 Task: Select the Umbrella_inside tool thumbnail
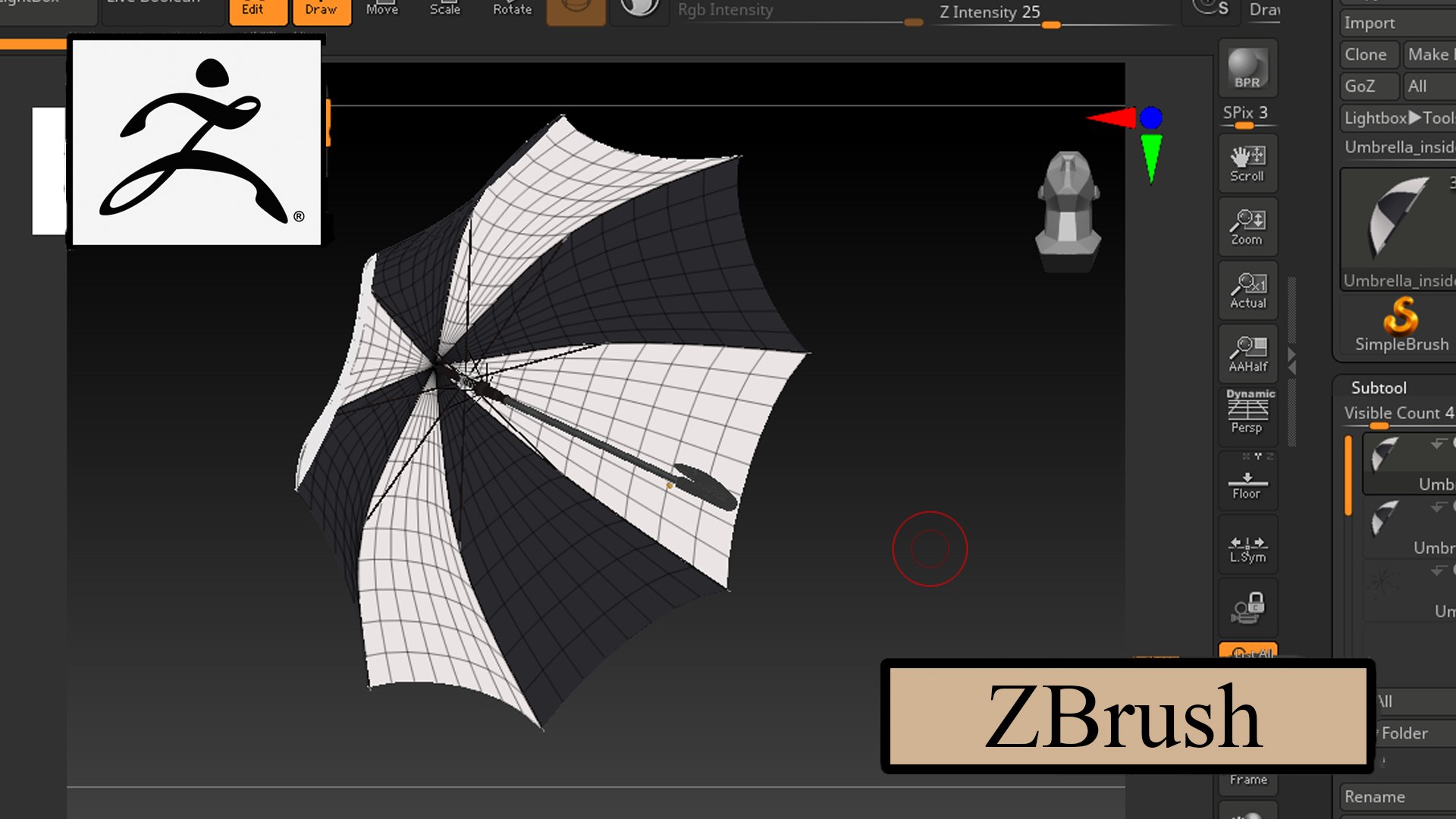1398,229
